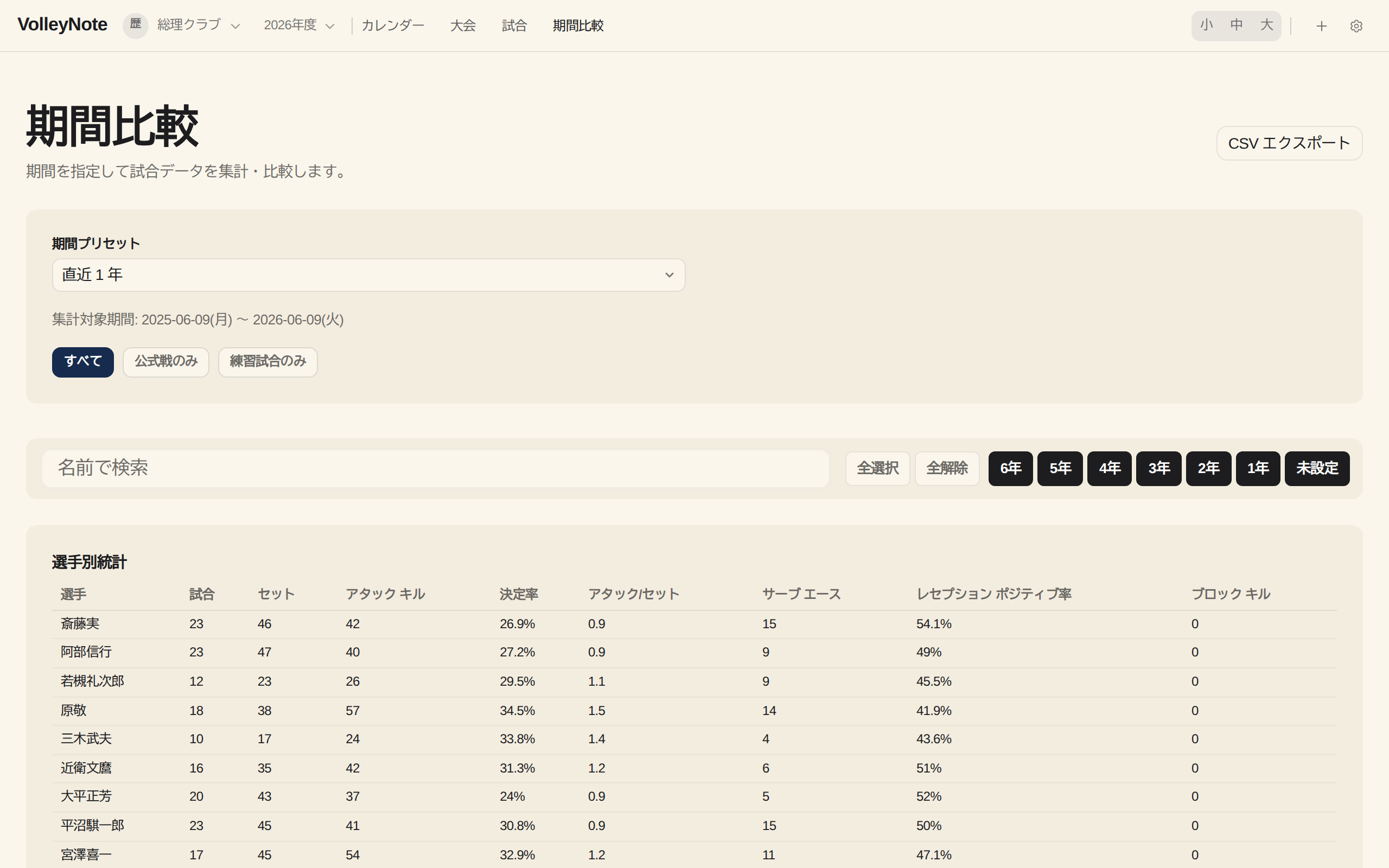
Task: Click the plus add icon in header
Action: [1321, 26]
